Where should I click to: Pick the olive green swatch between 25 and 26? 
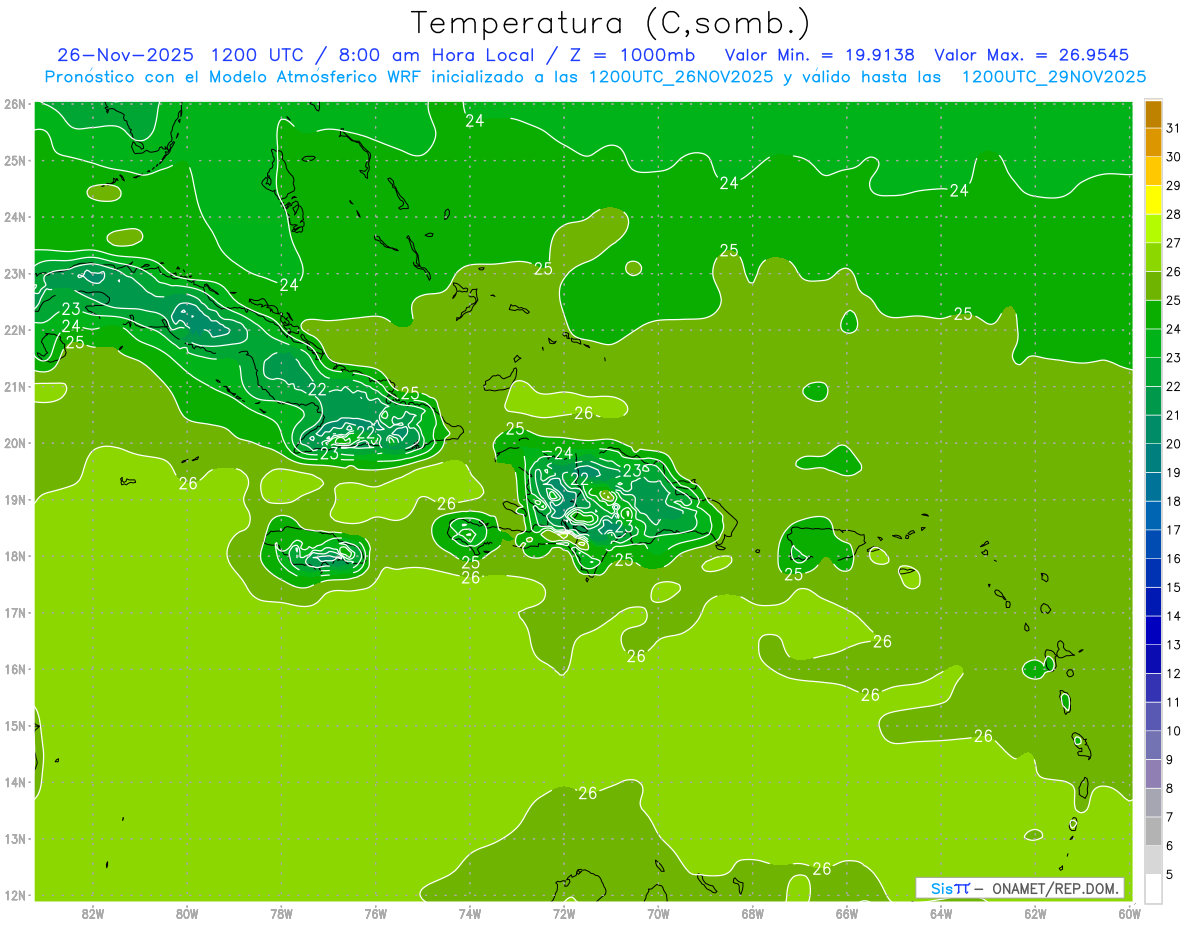click(x=1153, y=286)
